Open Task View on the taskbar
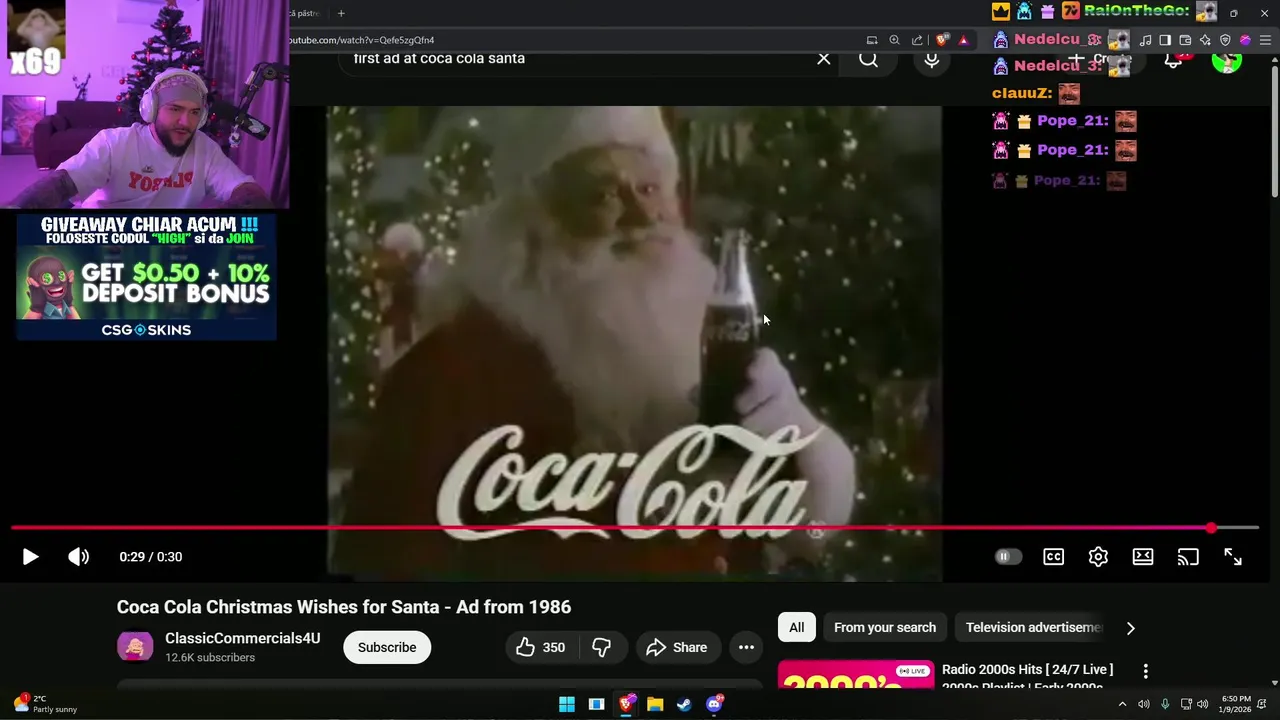The width and height of the screenshot is (1280, 720). tap(596, 704)
